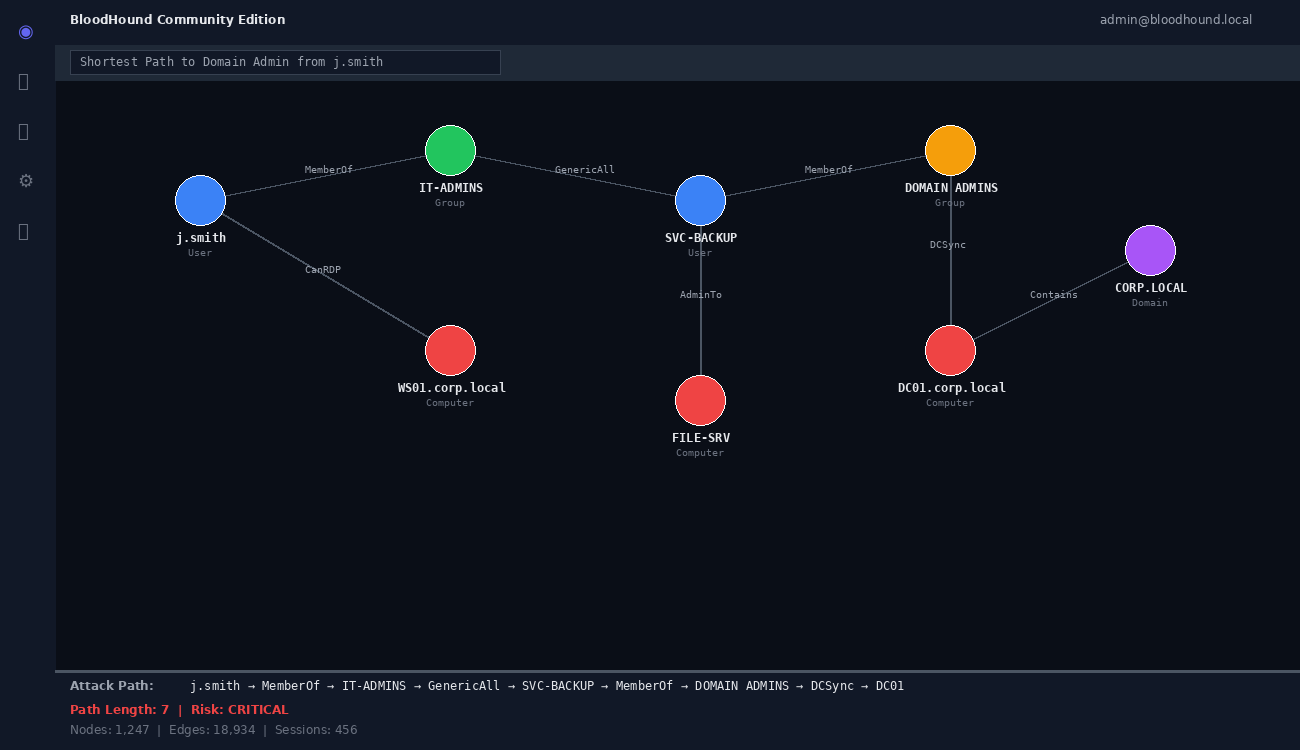1300x750 pixels.
Task: Click MemberOf edge between j.smith and IT-ADMINS
Action: pos(329,170)
